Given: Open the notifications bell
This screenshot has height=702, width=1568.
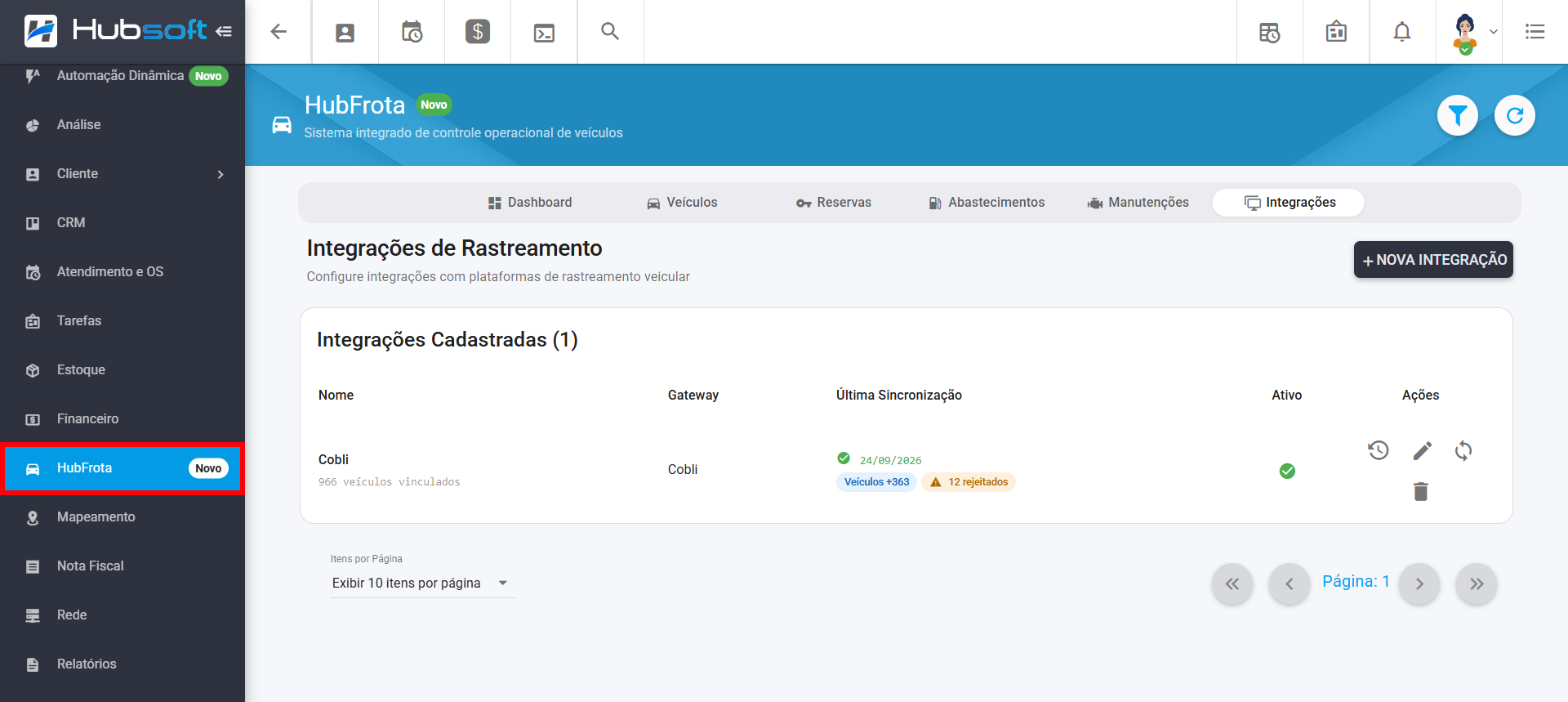Looking at the screenshot, I should pos(1402,32).
